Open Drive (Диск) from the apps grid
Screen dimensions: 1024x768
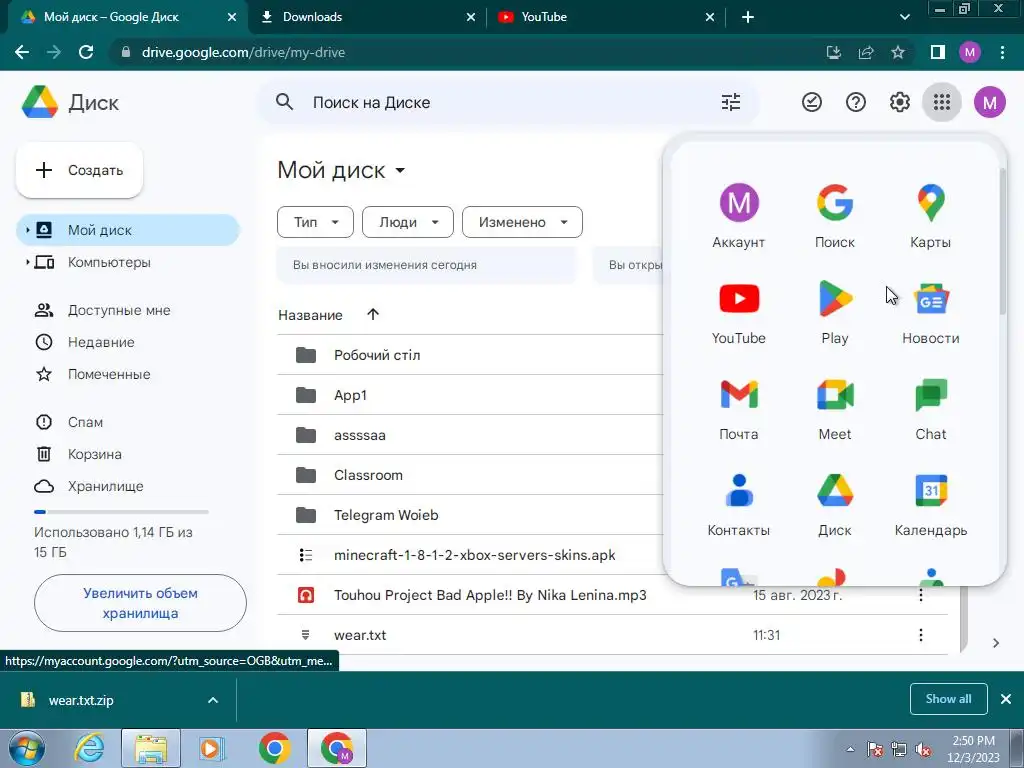[x=835, y=504]
